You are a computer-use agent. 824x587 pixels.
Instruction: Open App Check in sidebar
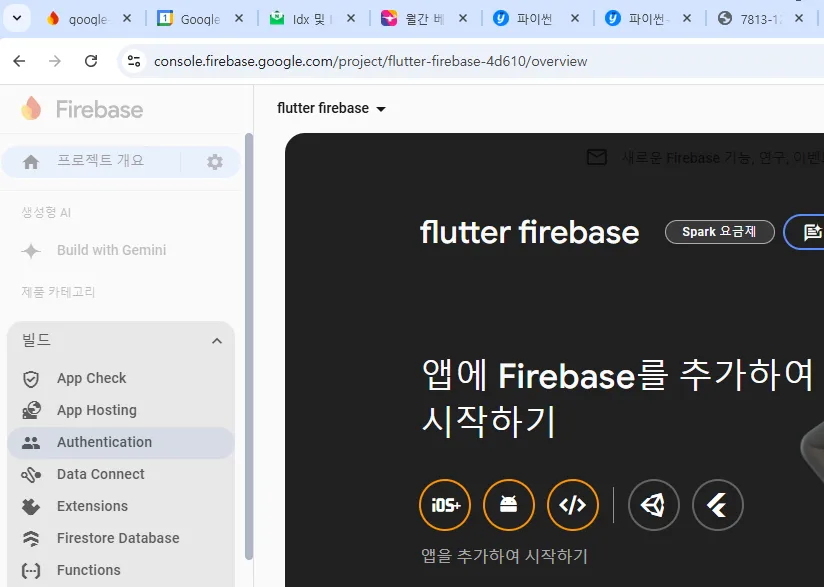click(x=121, y=379)
